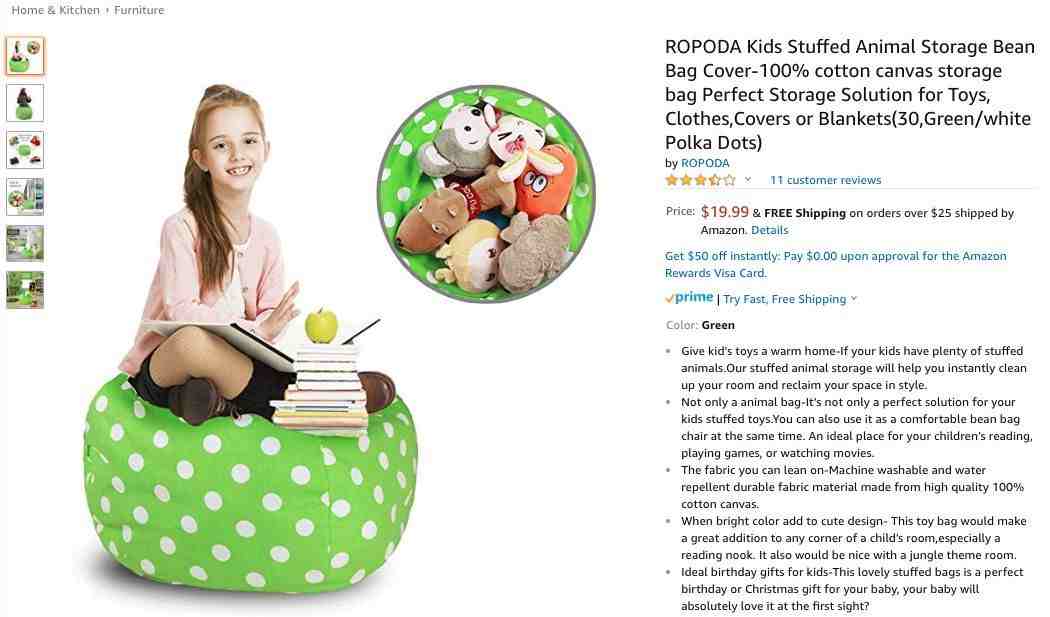Click Try Fast, Free Shipping link
This screenshot has width=1050, height=617.
point(784,299)
